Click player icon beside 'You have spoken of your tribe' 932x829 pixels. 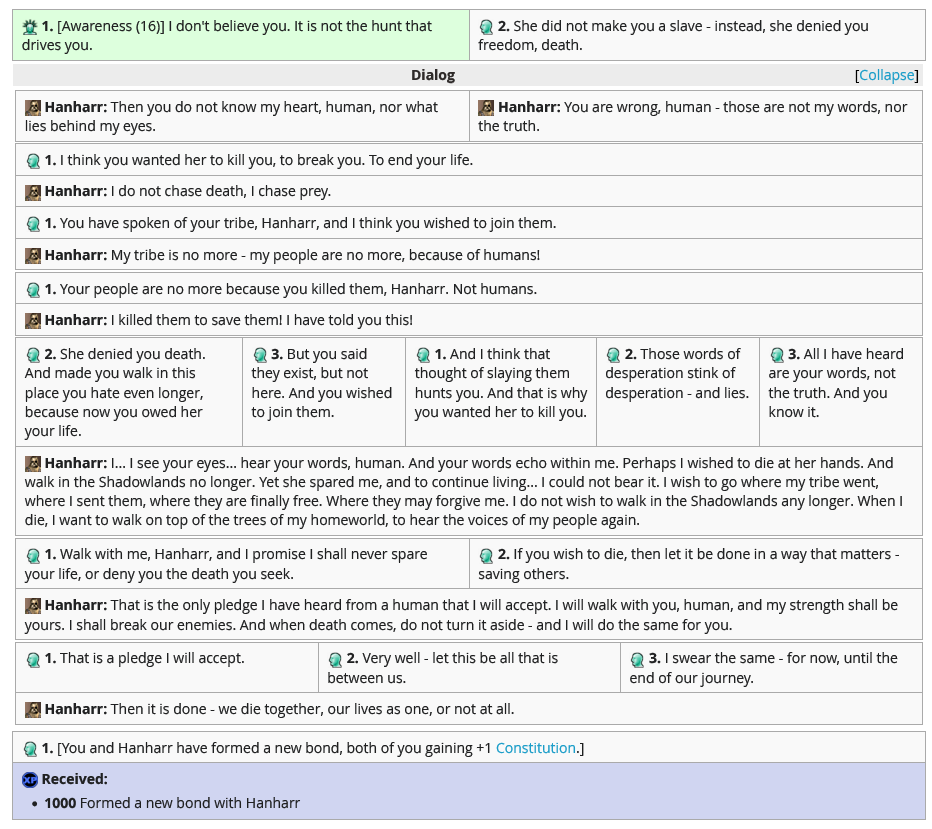coord(33,223)
